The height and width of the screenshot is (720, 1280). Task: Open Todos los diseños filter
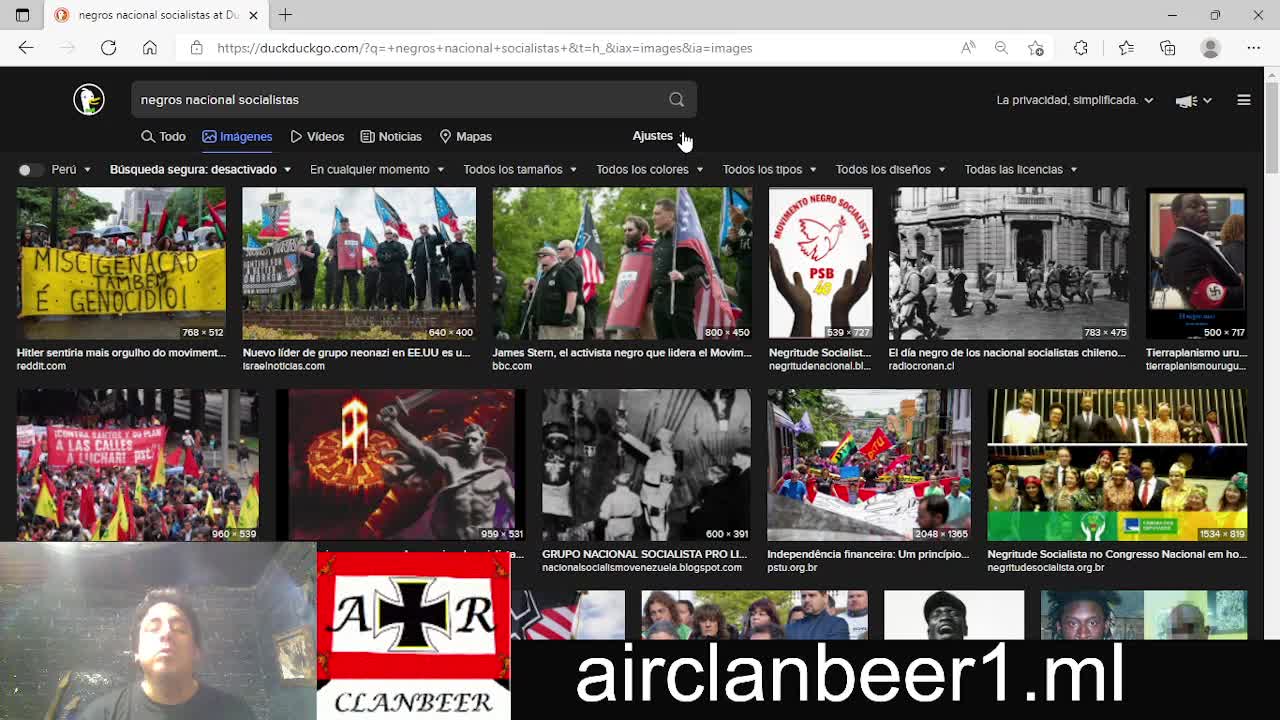point(891,170)
